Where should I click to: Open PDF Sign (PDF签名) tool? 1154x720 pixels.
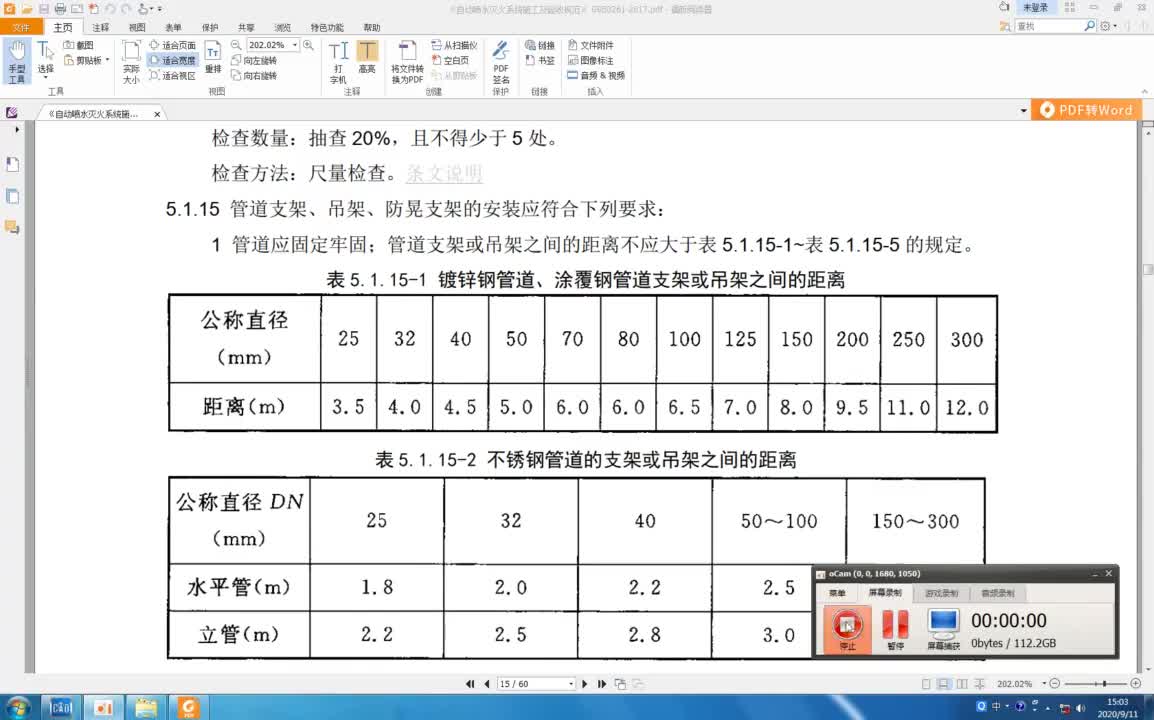[x=500, y=63]
